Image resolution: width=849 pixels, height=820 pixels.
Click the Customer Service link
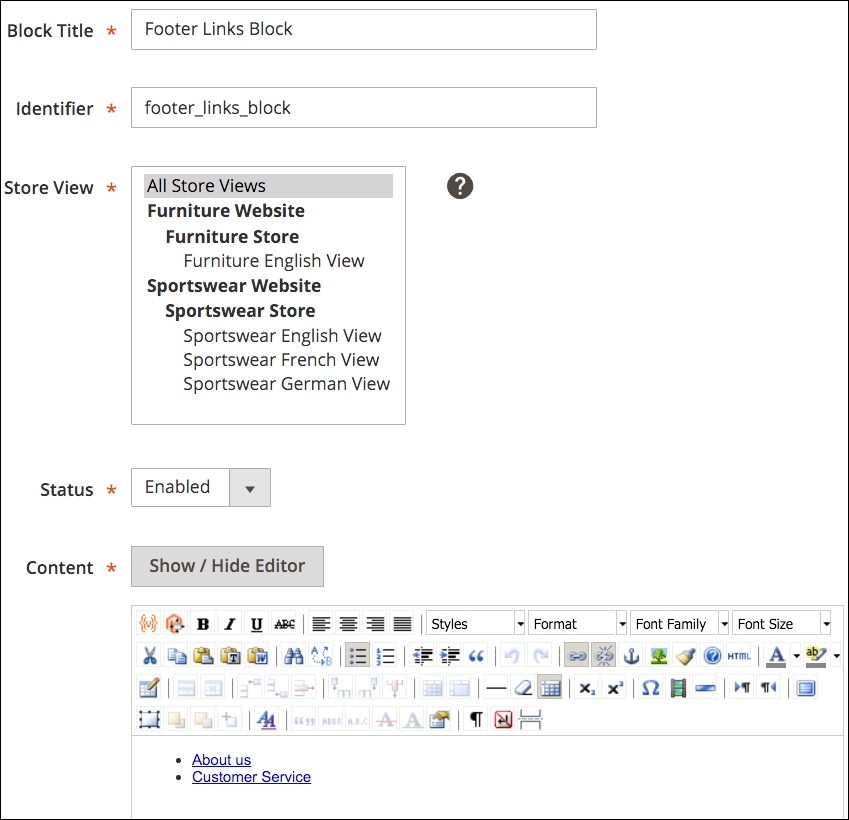pos(251,777)
